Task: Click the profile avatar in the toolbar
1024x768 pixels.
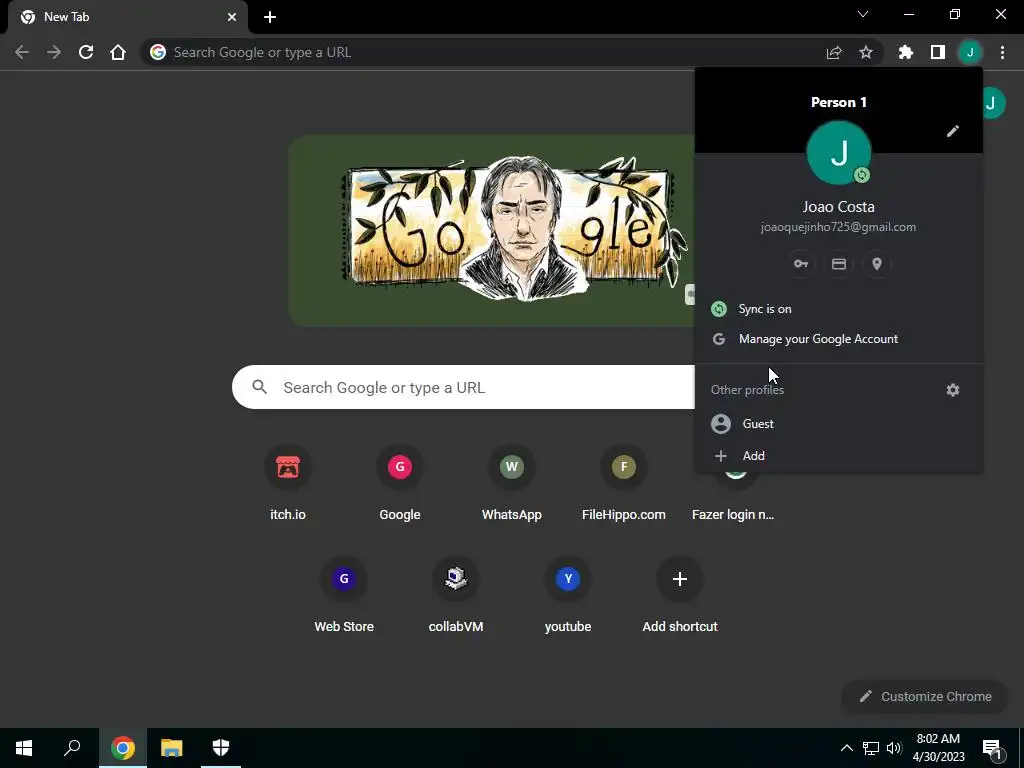Action: (x=970, y=52)
